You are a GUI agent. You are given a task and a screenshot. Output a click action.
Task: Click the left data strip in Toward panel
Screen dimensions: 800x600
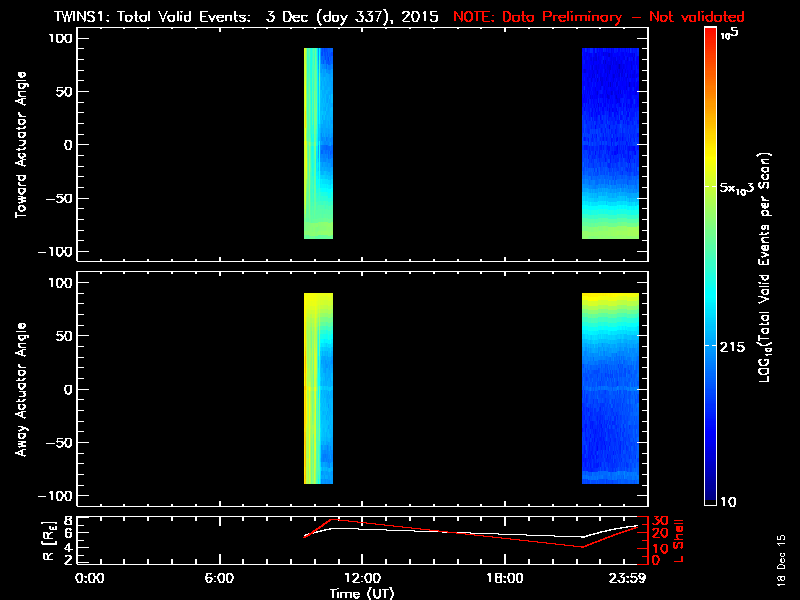pyautogui.click(x=318, y=143)
